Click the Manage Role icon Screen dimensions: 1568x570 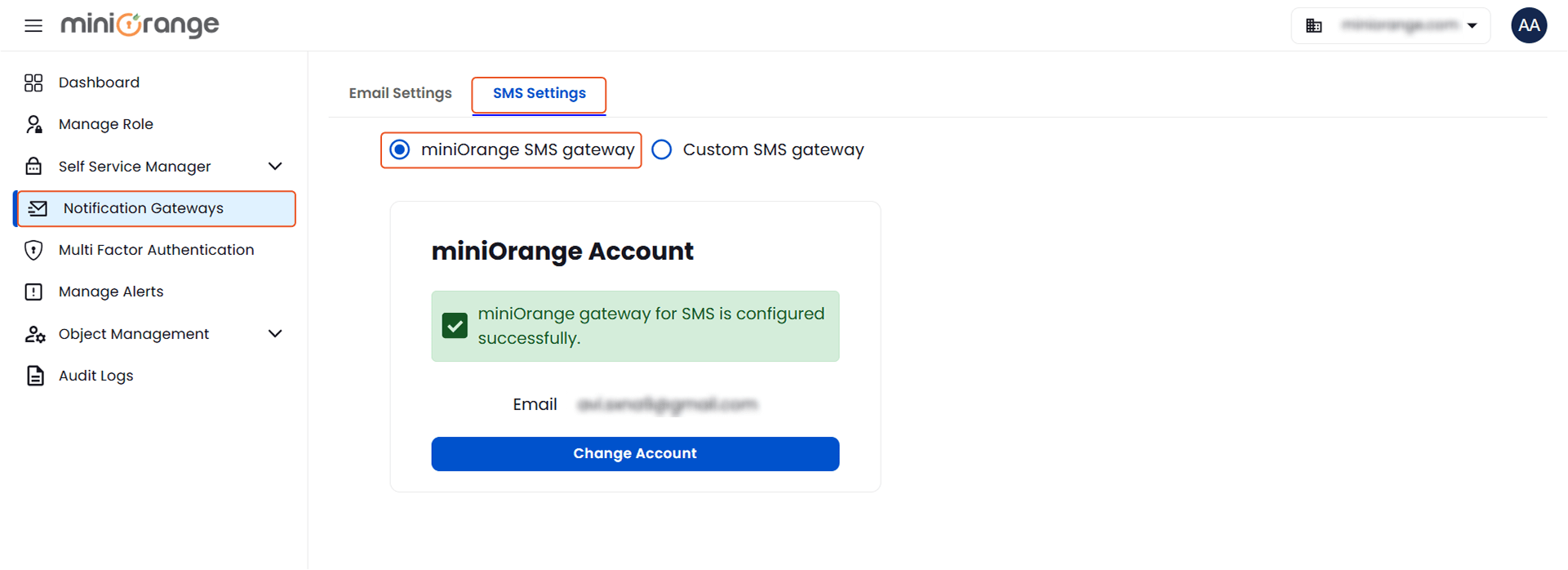pyautogui.click(x=33, y=124)
